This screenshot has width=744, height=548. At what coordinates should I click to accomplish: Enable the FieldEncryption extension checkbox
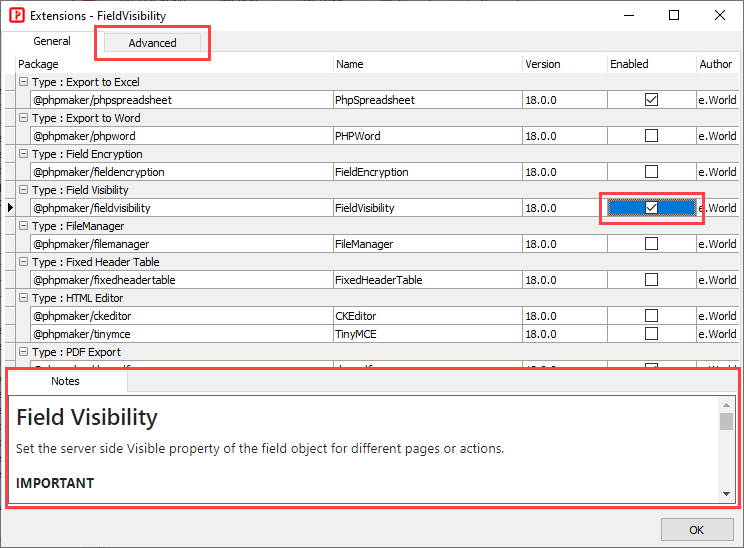pos(651,172)
